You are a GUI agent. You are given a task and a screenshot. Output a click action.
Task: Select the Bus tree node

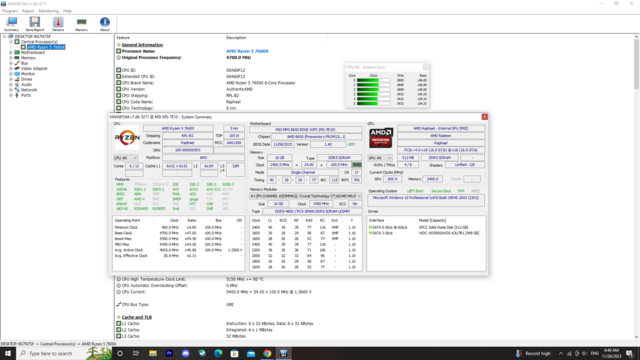[24, 63]
